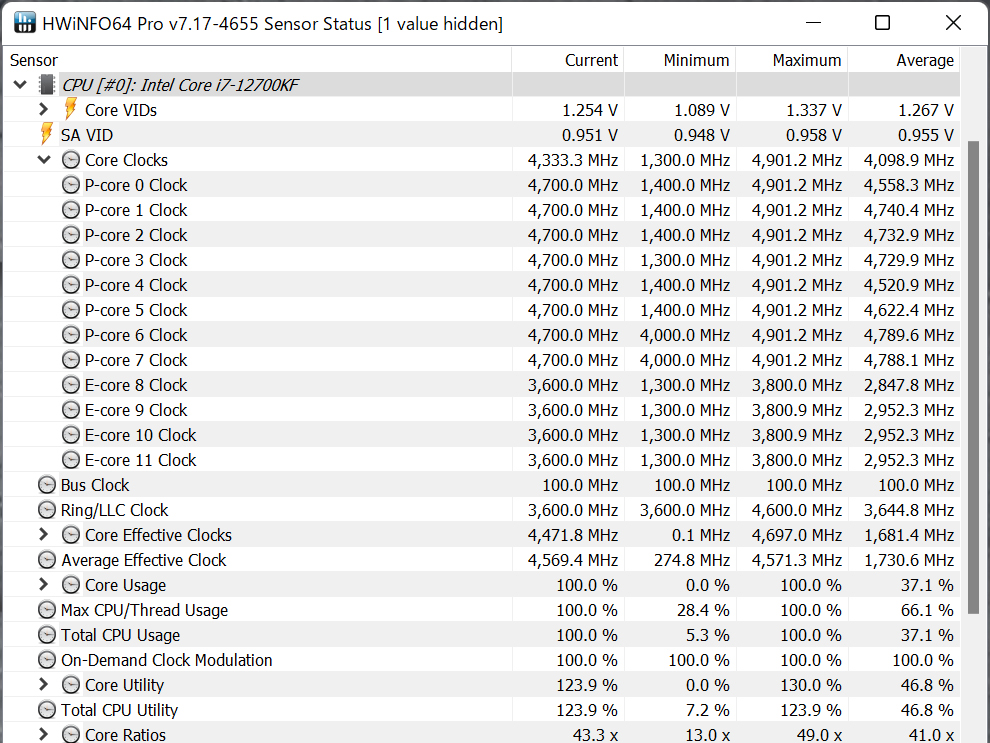Click the icon beside E-core 11 Clock
Screen dimensions: 990x743
click(x=71, y=460)
